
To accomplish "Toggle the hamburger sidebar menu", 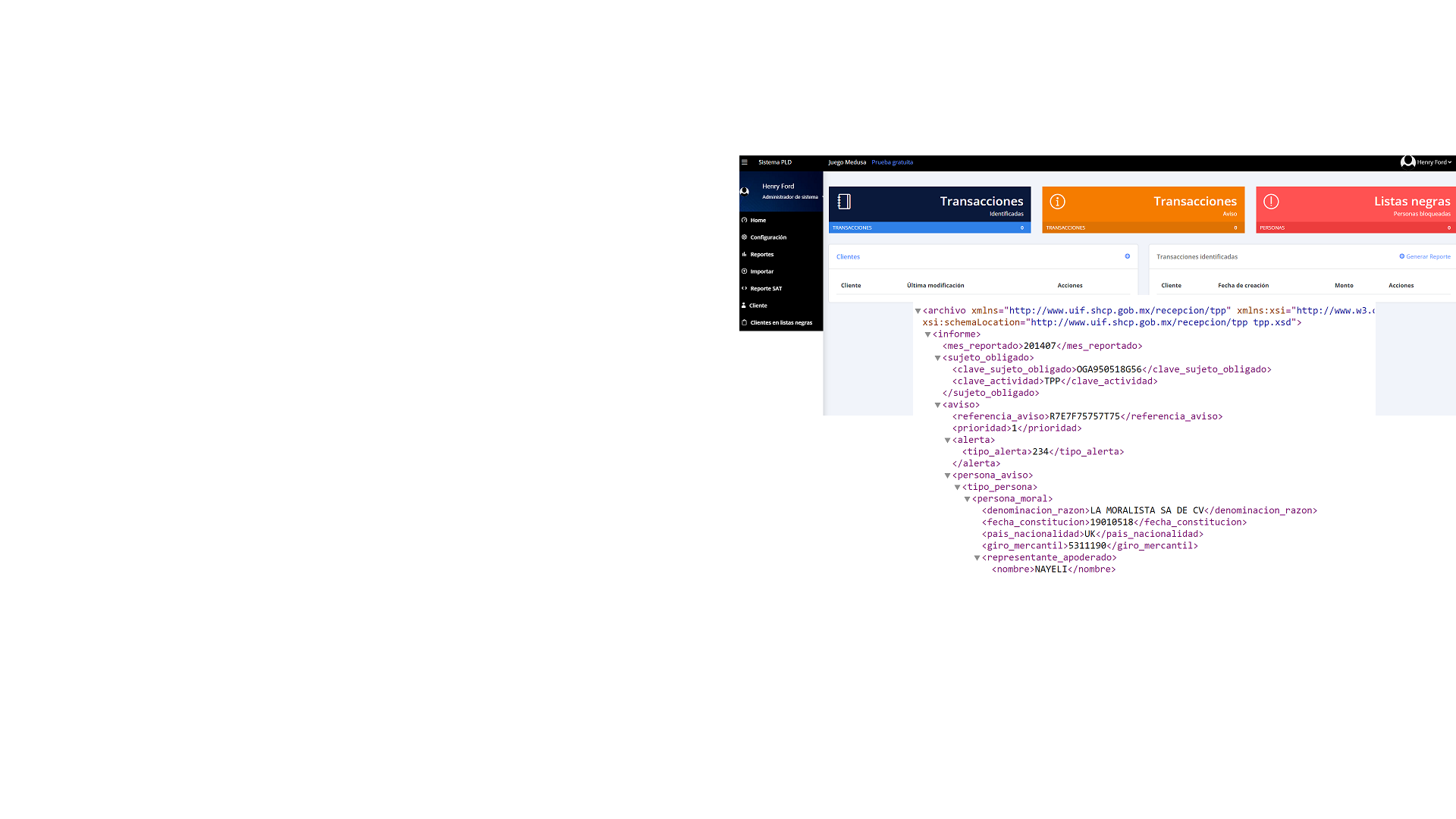I will [x=744, y=162].
